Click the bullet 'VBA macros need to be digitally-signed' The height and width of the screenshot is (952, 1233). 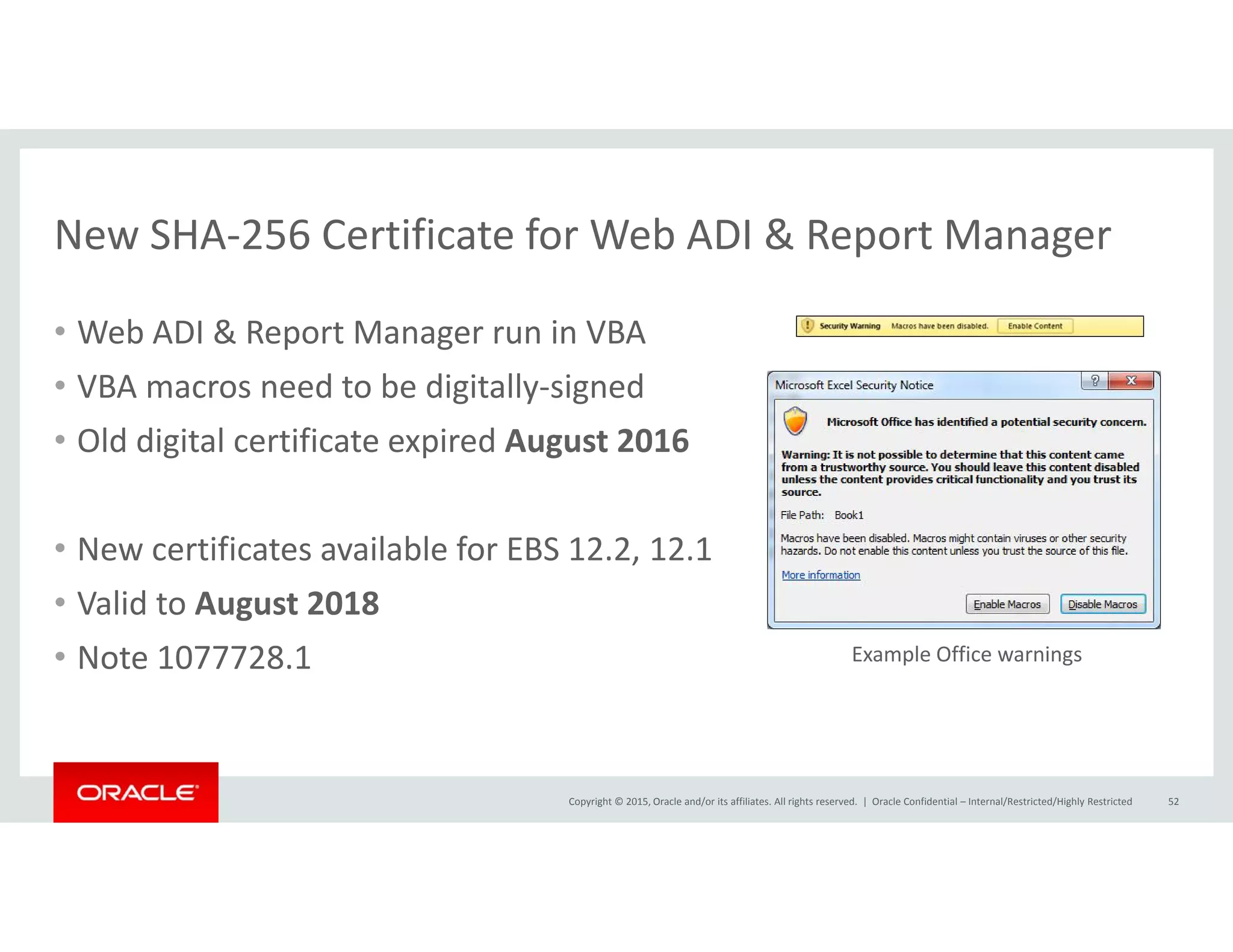[x=361, y=387]
